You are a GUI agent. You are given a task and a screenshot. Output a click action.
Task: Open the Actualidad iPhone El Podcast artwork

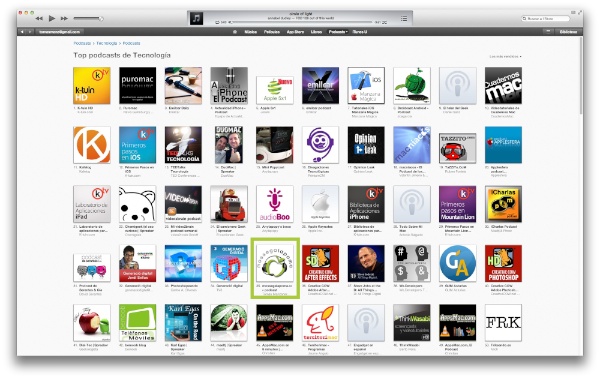click(229, 85)
